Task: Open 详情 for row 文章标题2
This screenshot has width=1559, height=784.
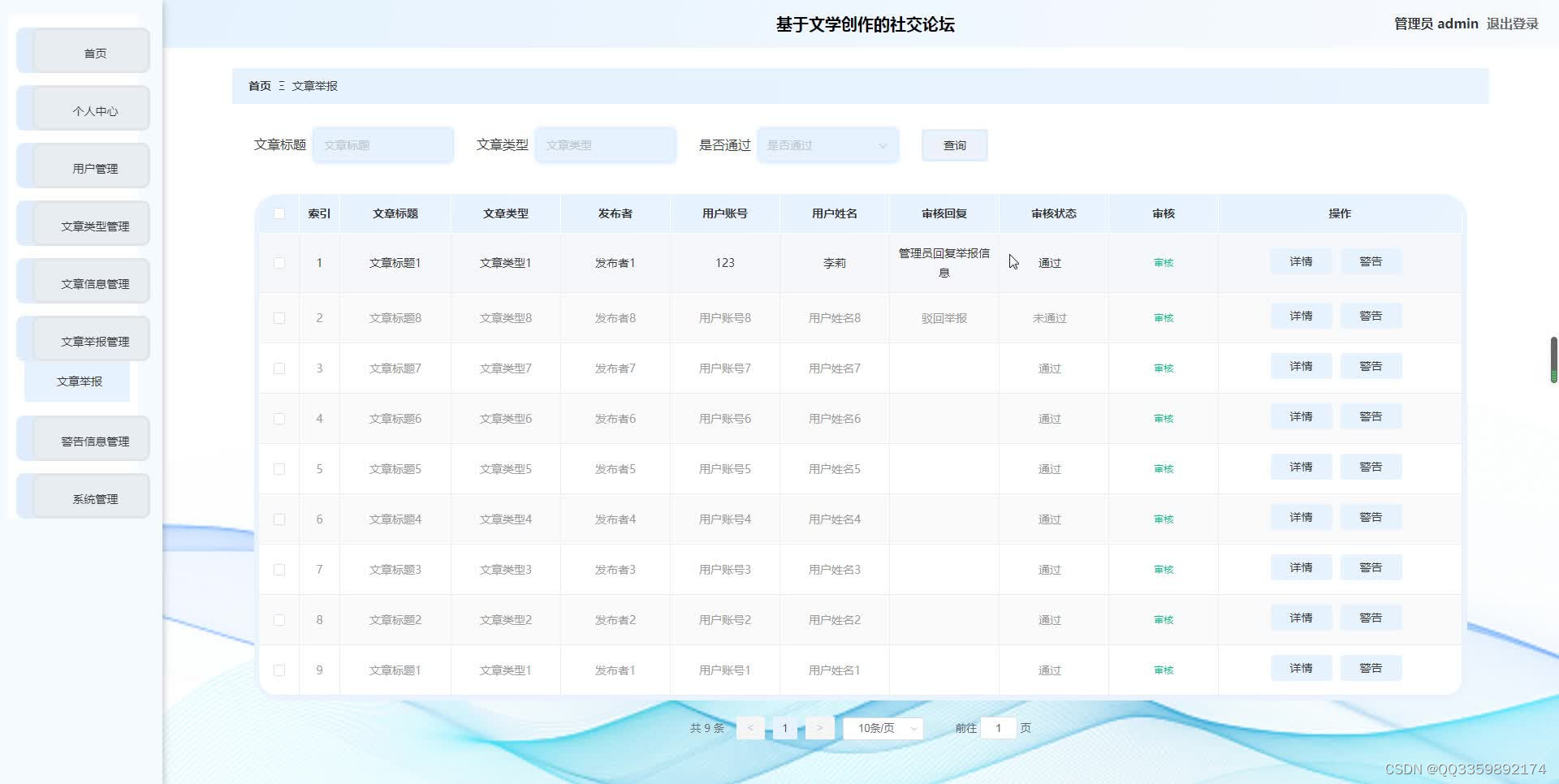Action: 1301,618
